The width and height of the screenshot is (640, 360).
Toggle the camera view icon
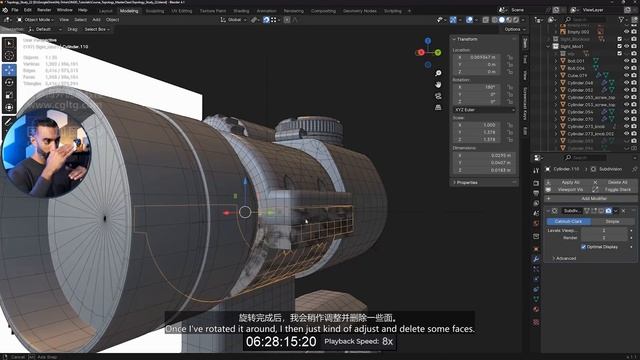click(x=438, y=96)
